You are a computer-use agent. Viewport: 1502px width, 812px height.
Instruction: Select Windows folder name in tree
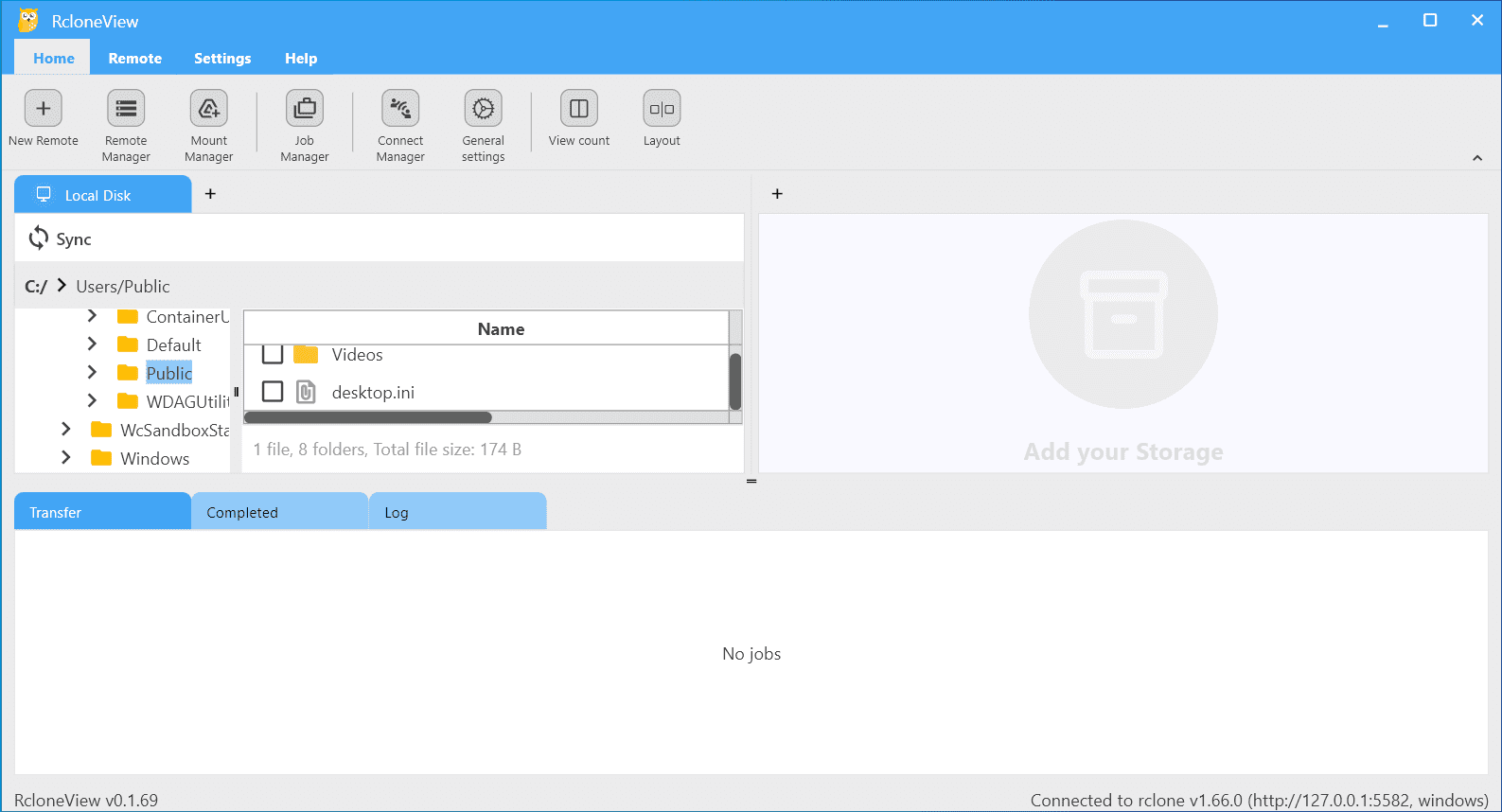point(155,459)
